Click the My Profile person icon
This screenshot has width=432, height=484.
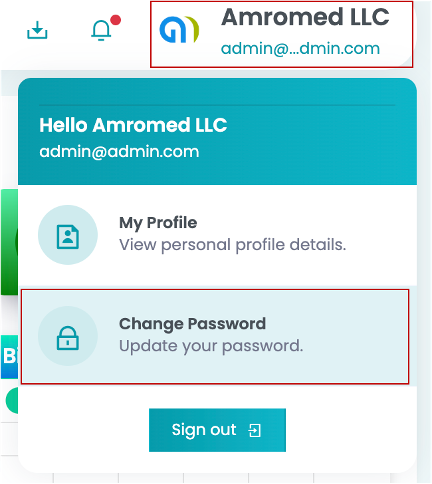tap(68, 235)
